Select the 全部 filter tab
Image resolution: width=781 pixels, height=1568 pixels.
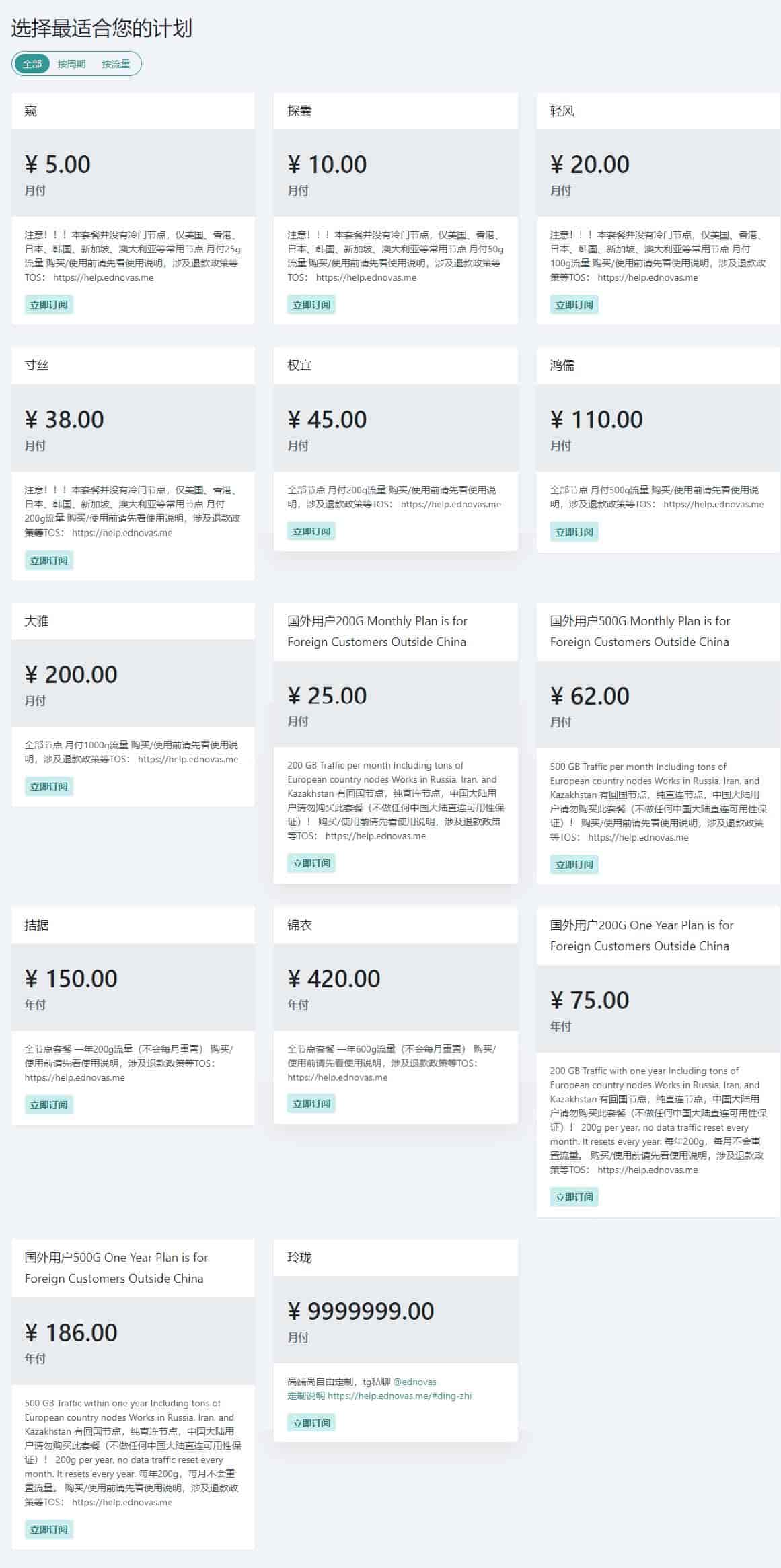(x=32, y=64)
